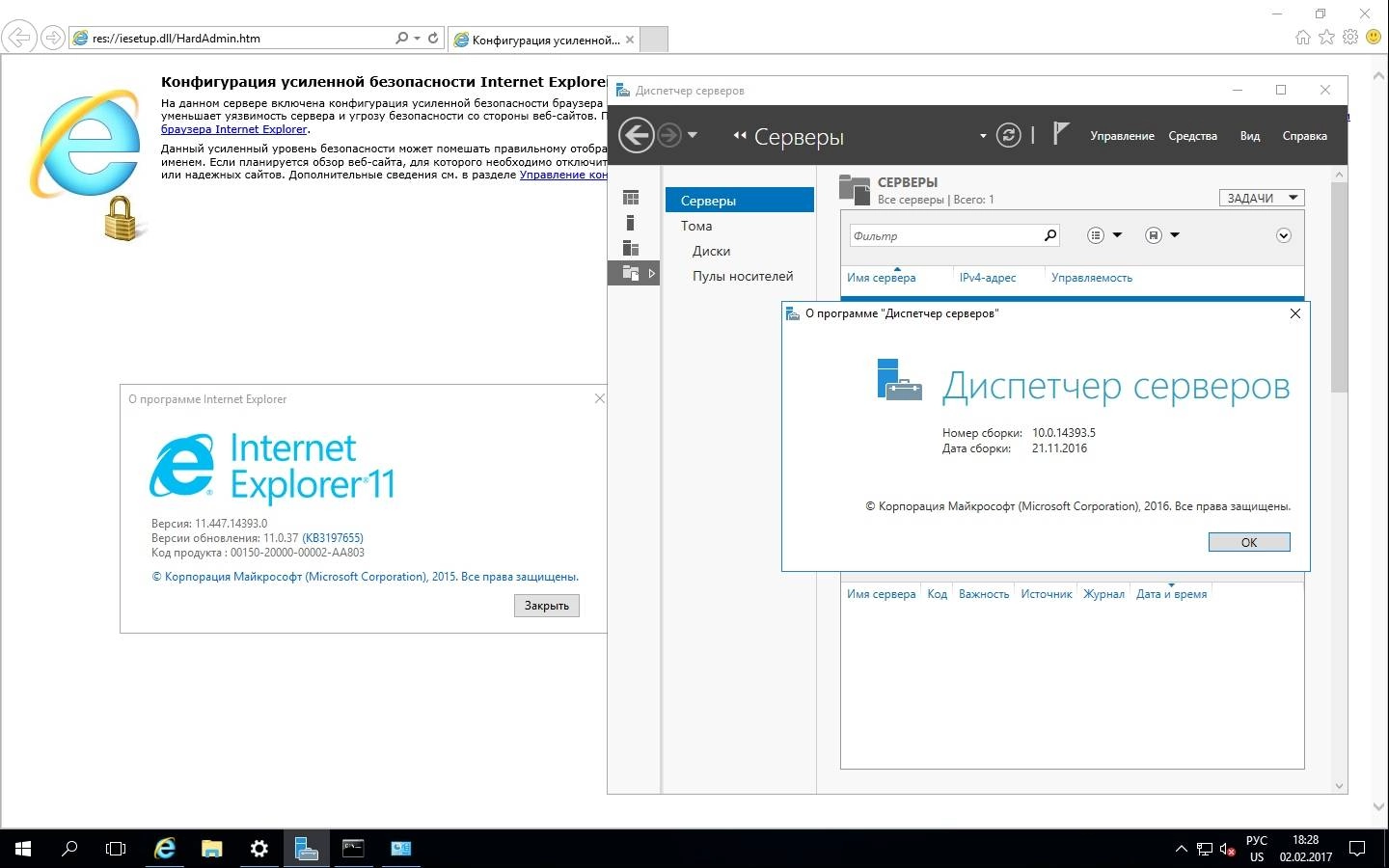The height and width of the screenshot is (868, 1389).
Task: Refresh the Server Manager view
Action: 1009,135
